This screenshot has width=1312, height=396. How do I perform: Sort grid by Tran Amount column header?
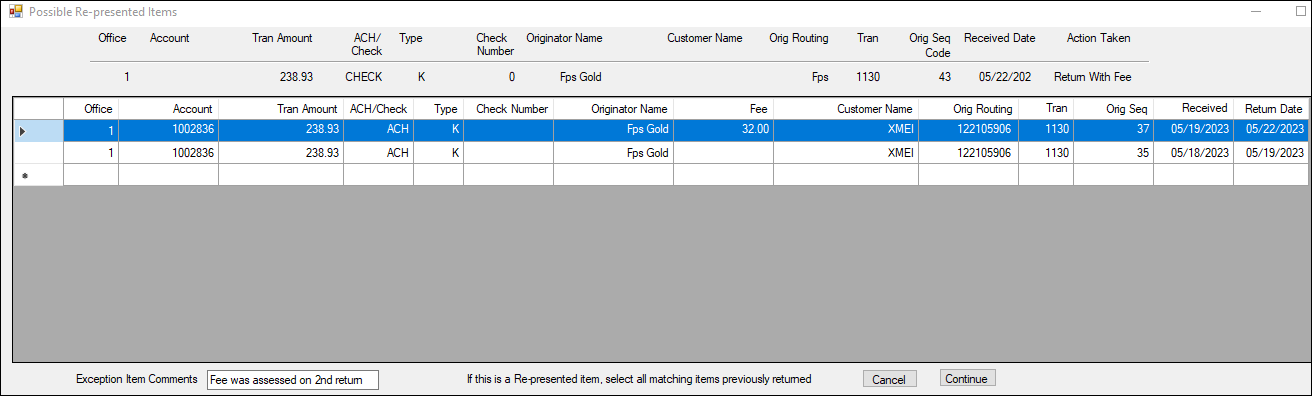pos(281,108)
